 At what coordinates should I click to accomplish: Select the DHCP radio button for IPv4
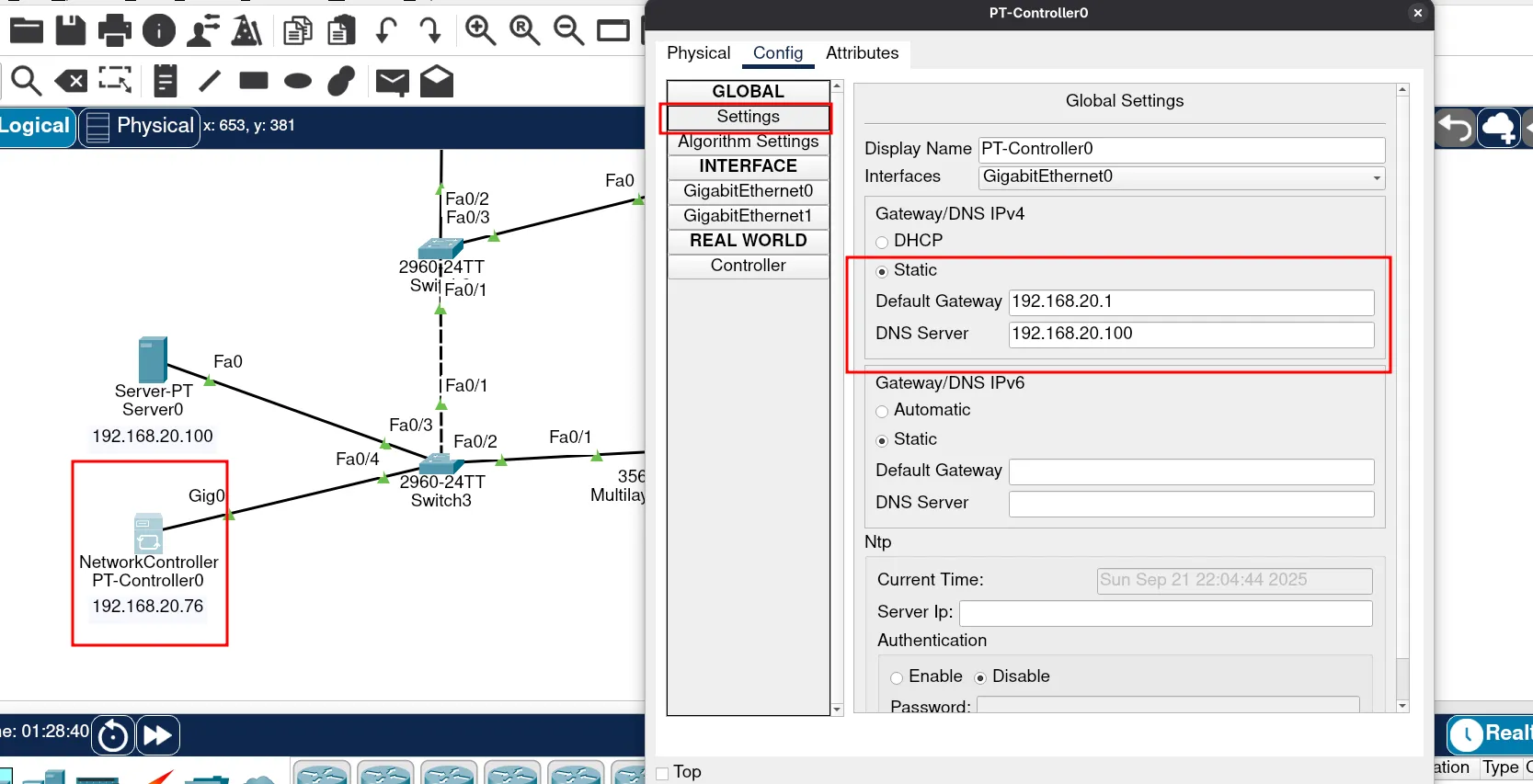882,242
